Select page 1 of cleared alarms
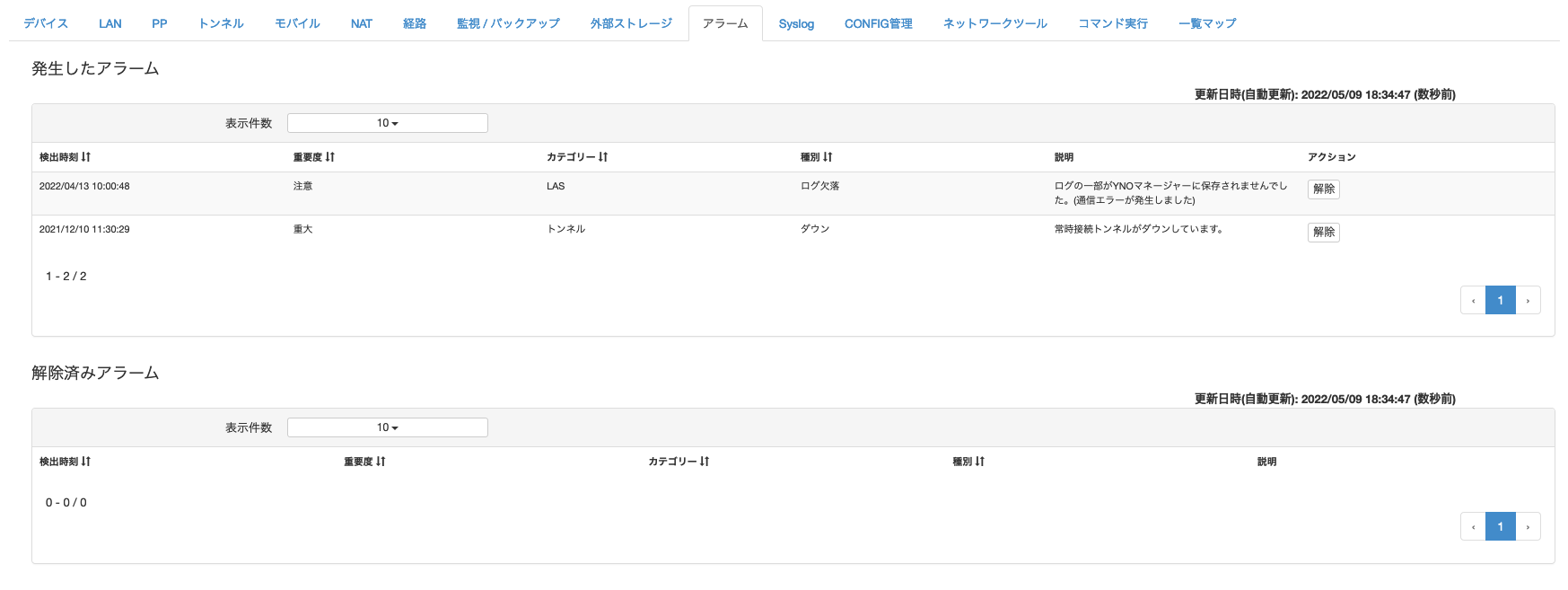 tap(1501, 526)
